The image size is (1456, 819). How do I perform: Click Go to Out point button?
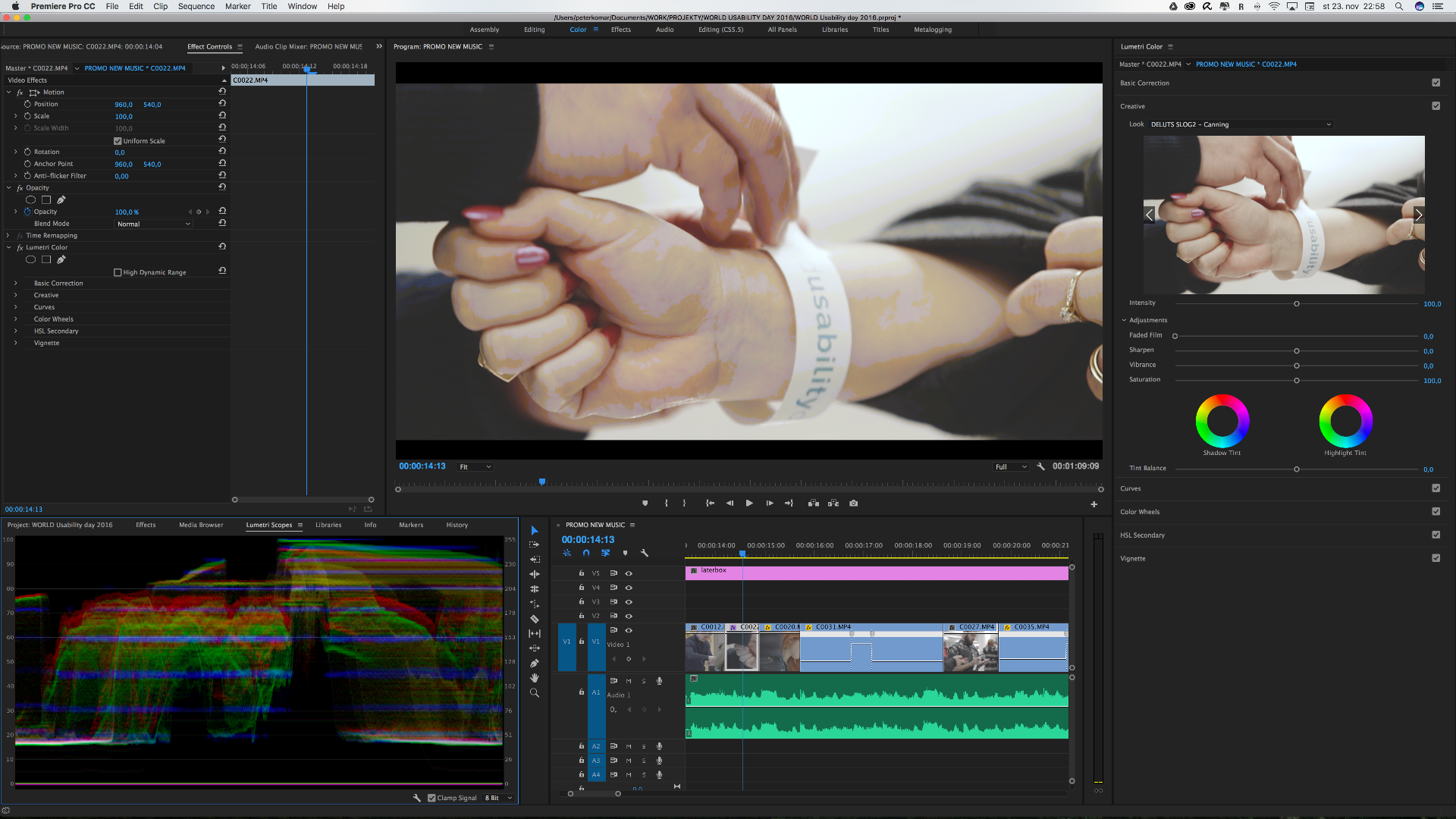coord(789,504)
